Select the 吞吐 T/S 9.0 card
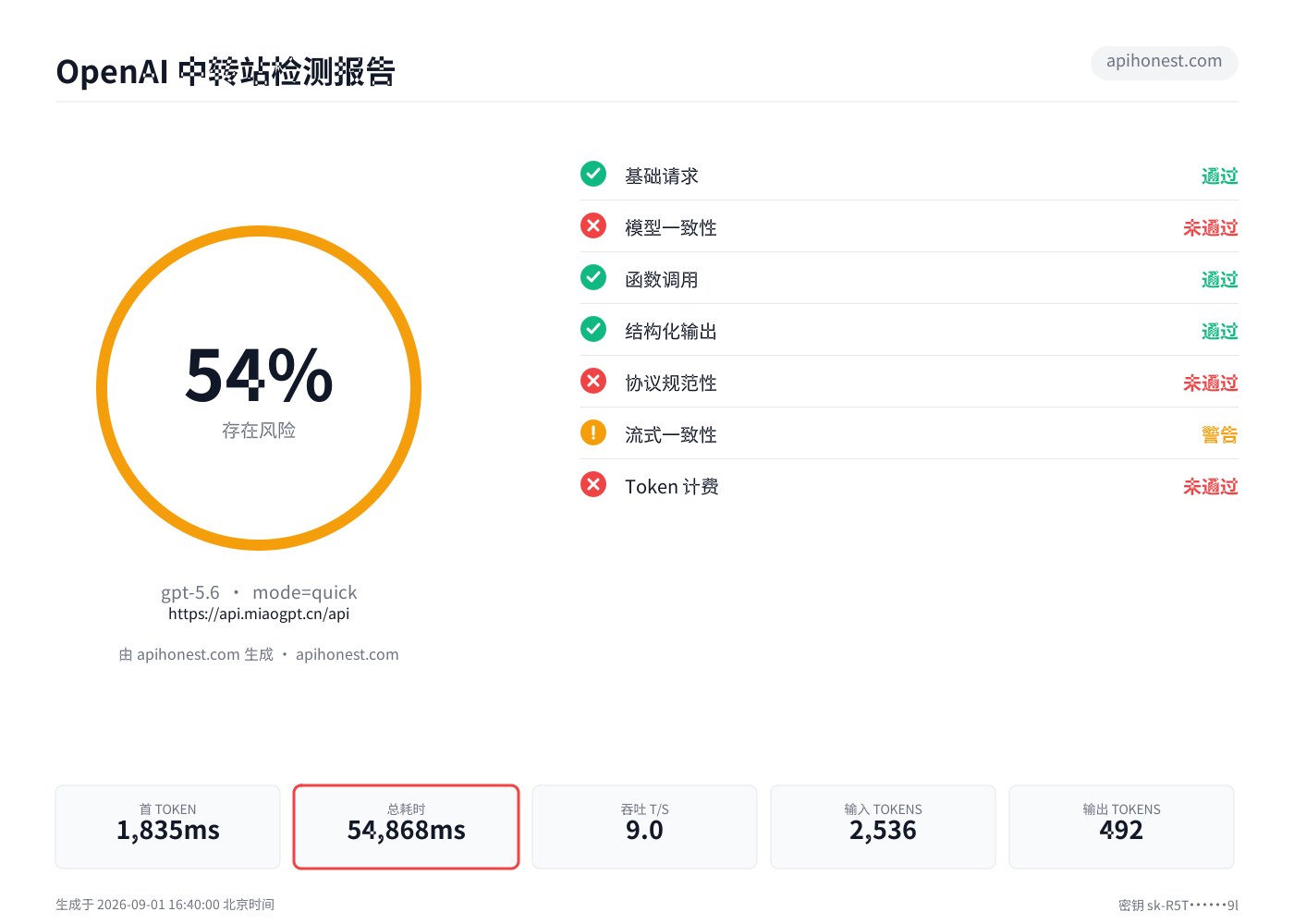The width and height of the screenshot is (1294, 924). (x=644, y=827)
